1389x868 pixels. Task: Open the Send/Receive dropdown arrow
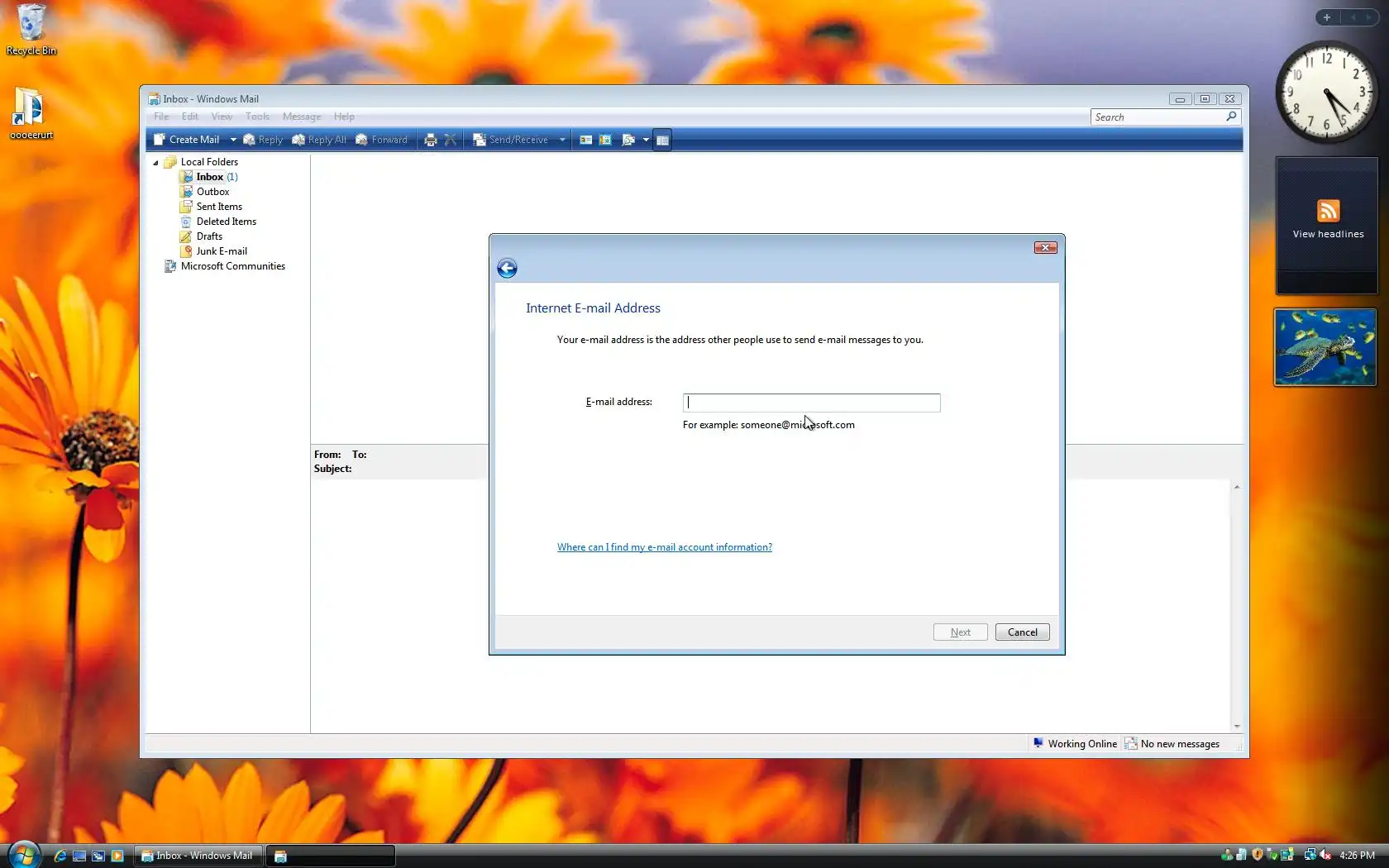[562, 140]
